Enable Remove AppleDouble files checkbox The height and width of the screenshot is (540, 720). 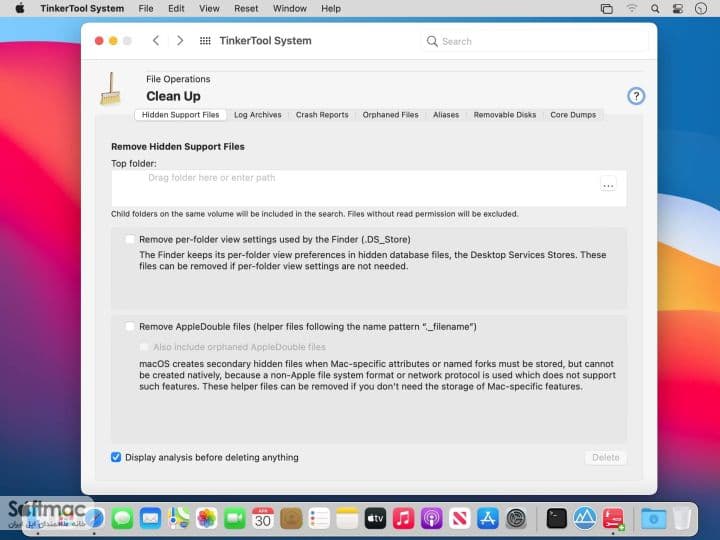point(130,326)
